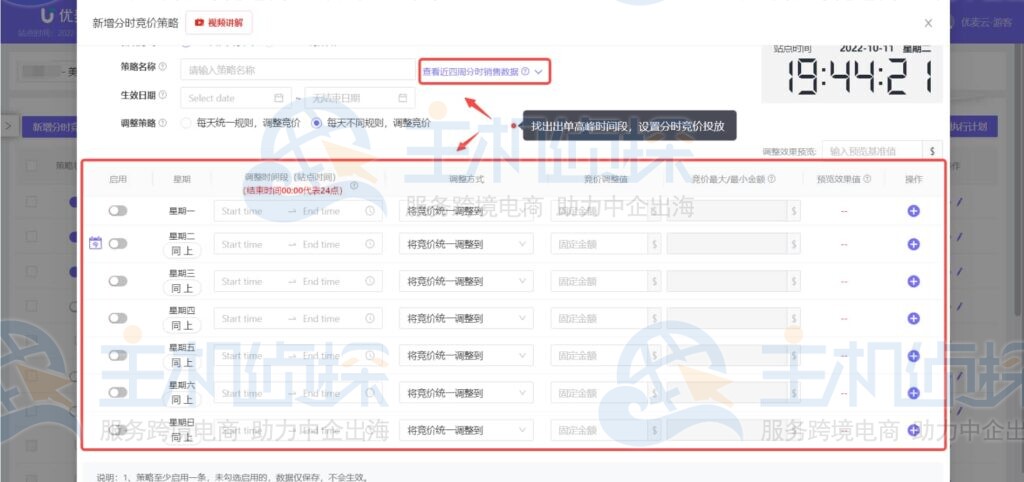This screenshot has height=482, width=1024.
Task: Expand the left sidebar arrow in background page
Action: (7, 126)
